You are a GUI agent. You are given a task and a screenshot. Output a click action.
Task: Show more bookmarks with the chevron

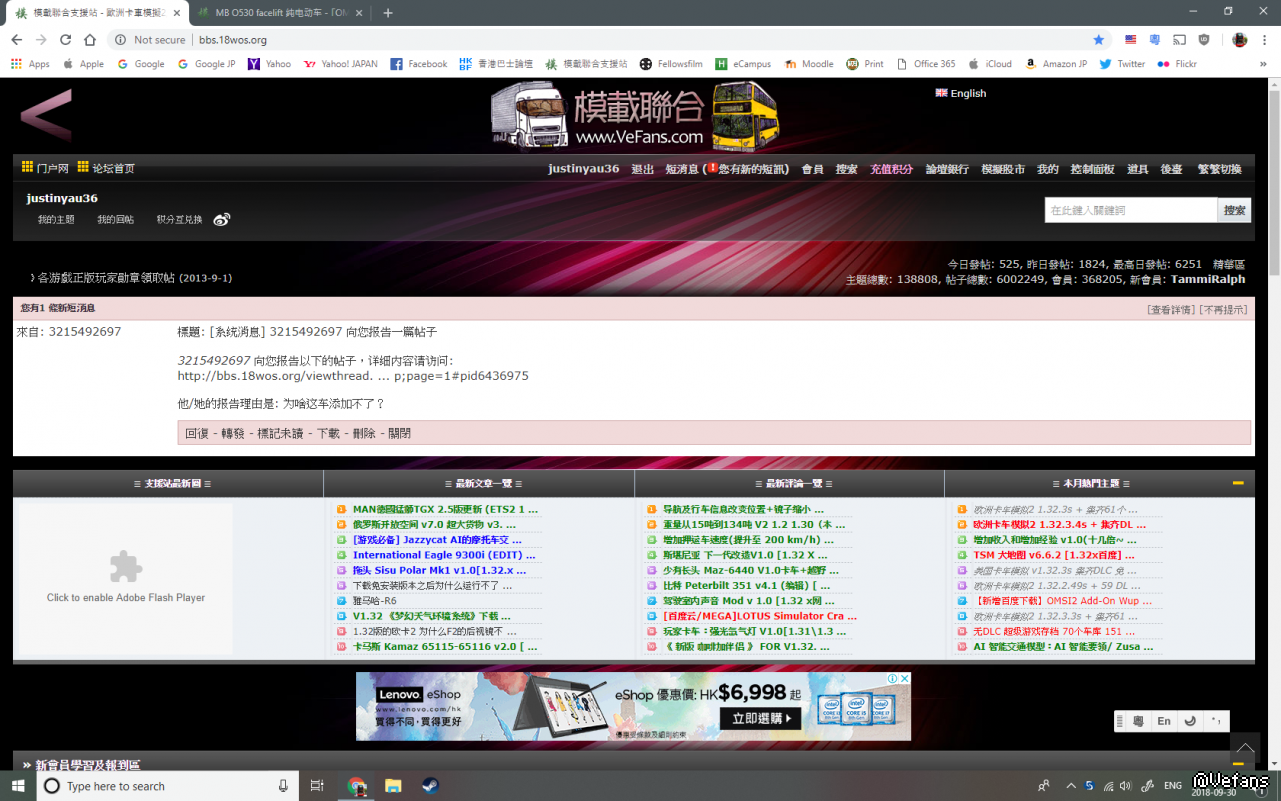(x=1263, y=64)
